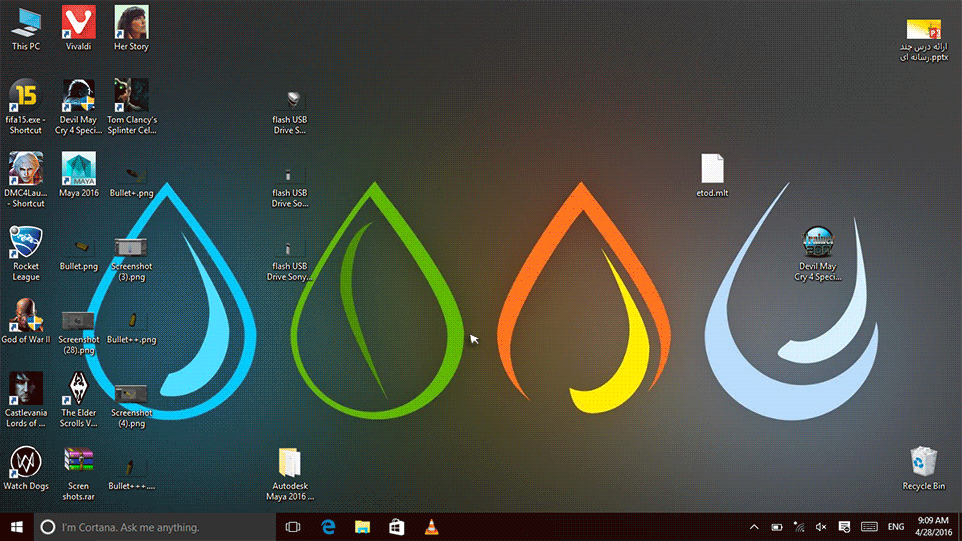
Task: Select the fifa15.exe shortcut icon
Action: tap(26, 106)
